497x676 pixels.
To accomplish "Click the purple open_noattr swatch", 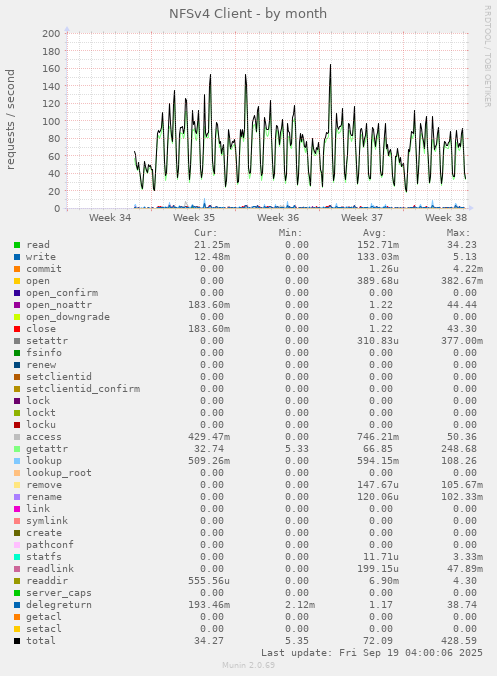I will (x=17, y=305).
